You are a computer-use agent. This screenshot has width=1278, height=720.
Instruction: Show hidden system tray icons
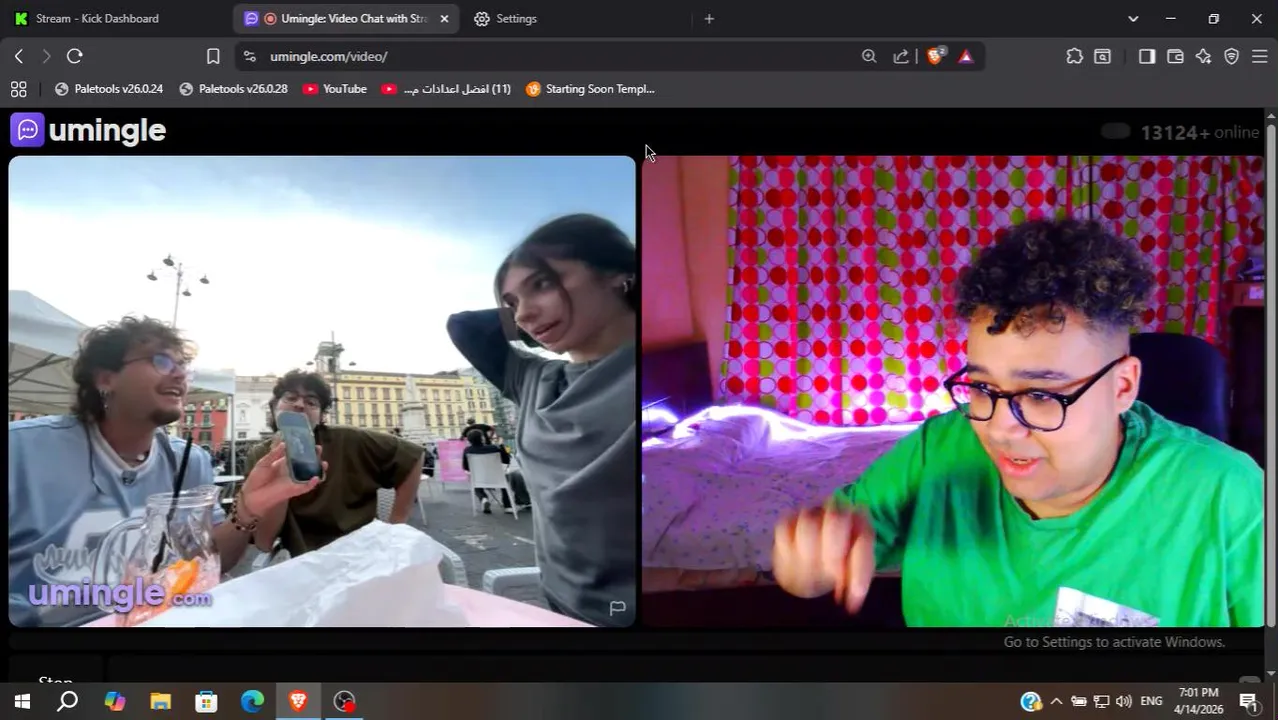1056,701
